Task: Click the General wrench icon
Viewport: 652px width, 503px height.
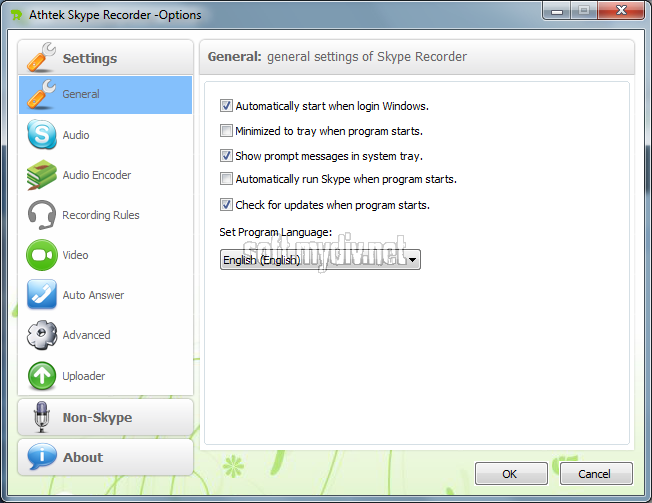Action: [42, 94]
